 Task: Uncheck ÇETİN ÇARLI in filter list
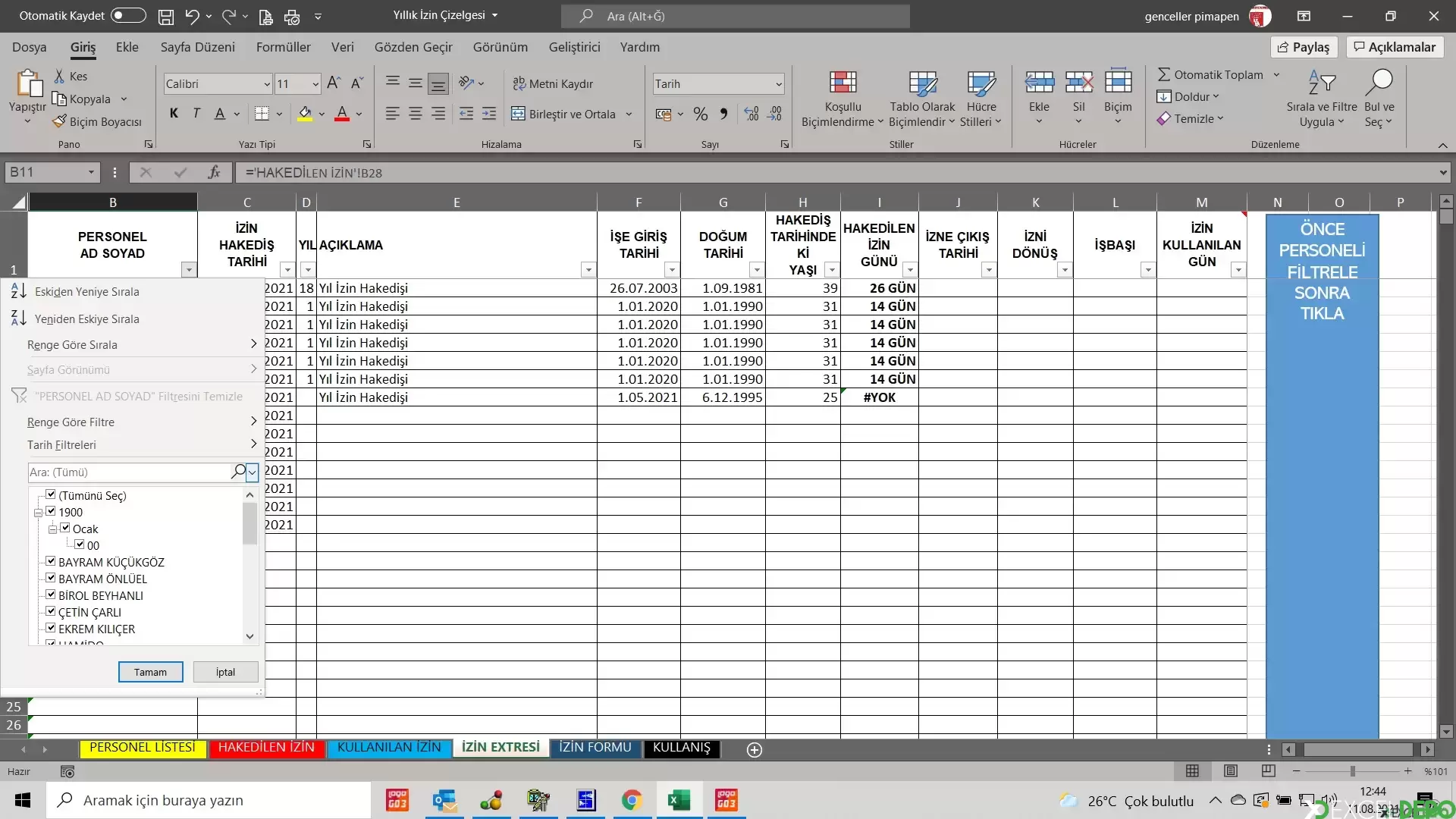(51, 611)
